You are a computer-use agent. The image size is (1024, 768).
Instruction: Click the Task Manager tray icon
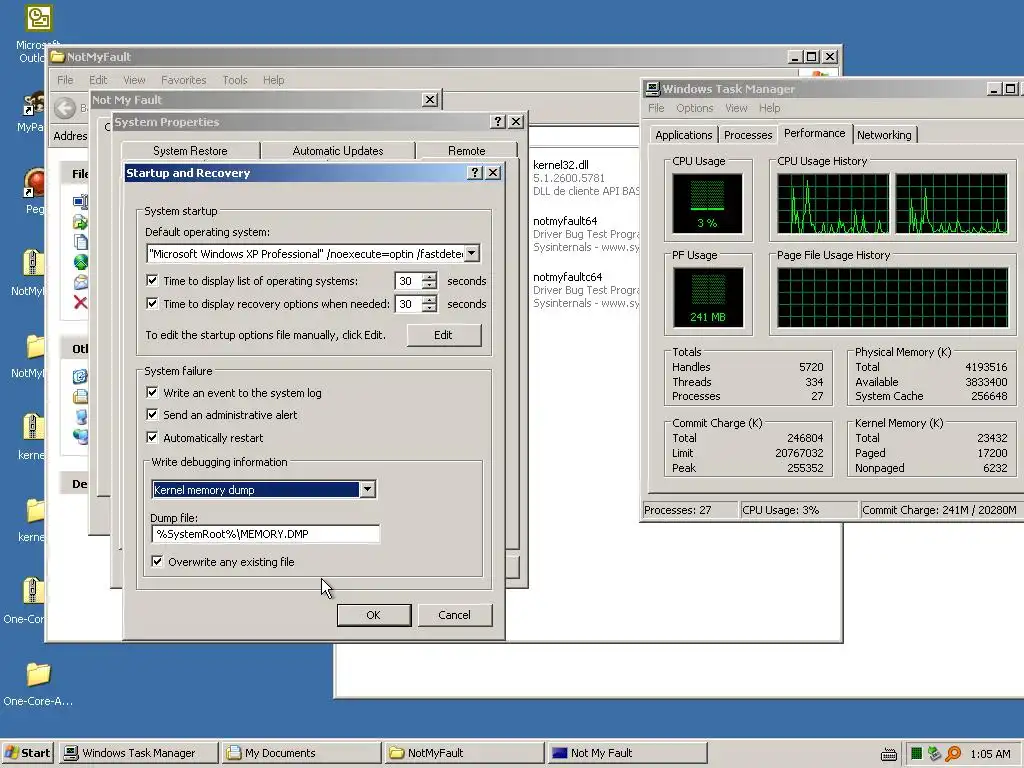[x=916, y=754]
